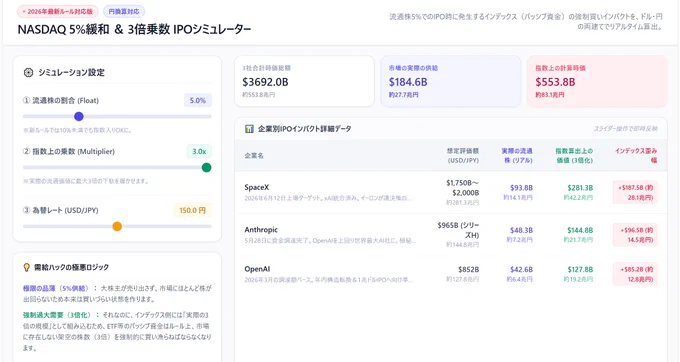This screenshot has width=680, height=362.
Task: Click the bar chart icon beside 企業別IPOインパクト詳細データ
Action: [249, 129]
